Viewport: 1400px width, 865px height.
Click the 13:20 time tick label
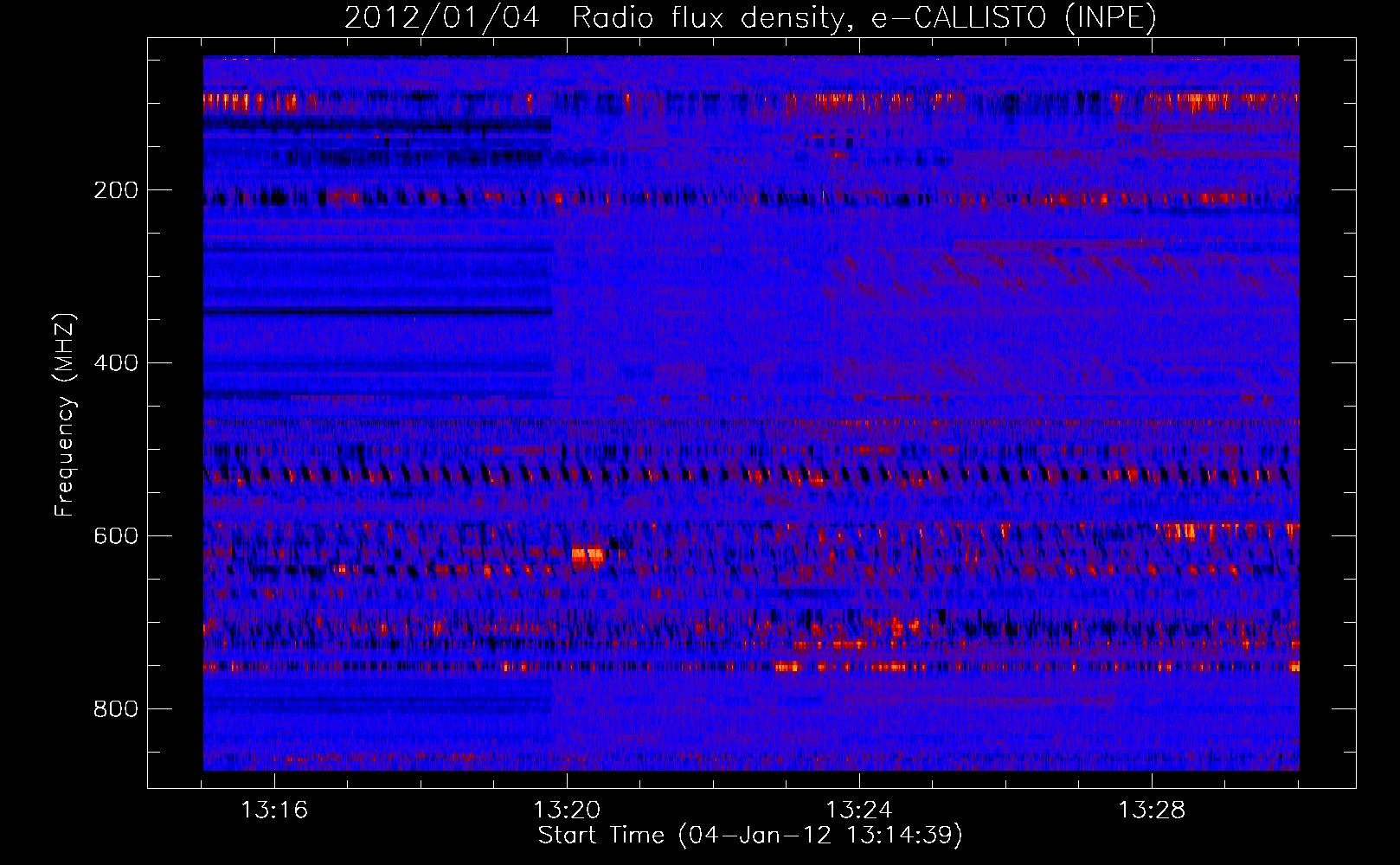(x=567, y=811)
